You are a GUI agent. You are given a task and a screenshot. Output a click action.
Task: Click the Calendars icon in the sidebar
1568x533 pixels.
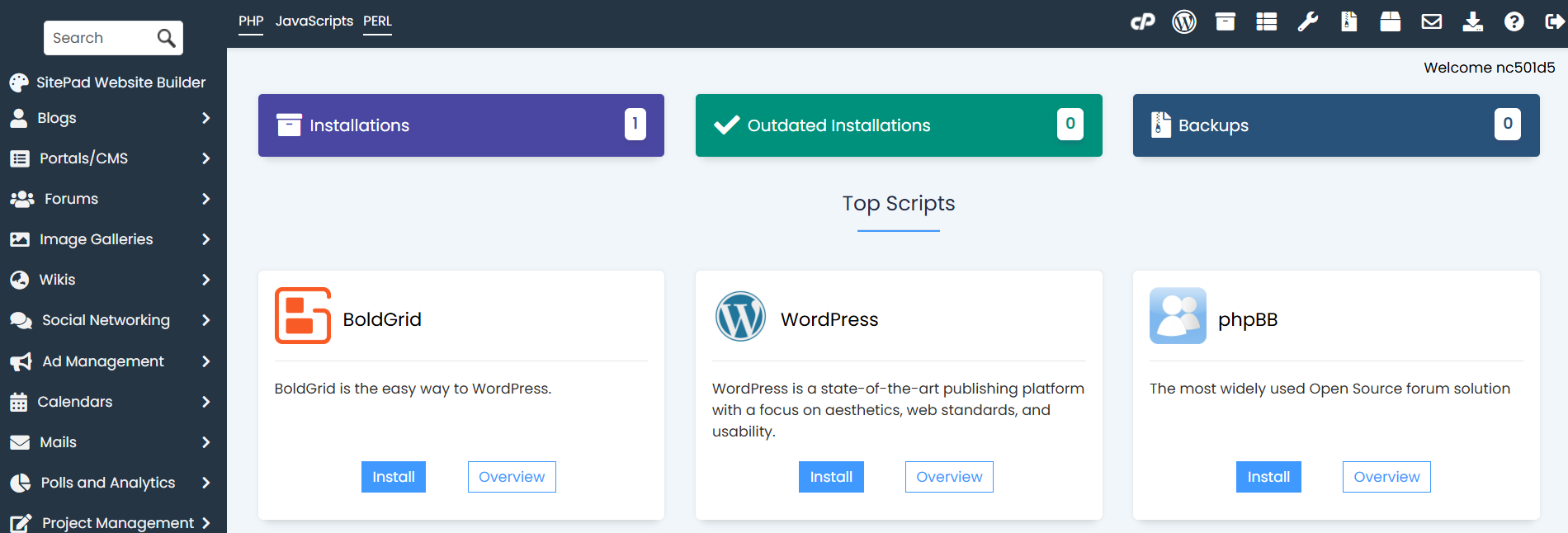[19, 403]
